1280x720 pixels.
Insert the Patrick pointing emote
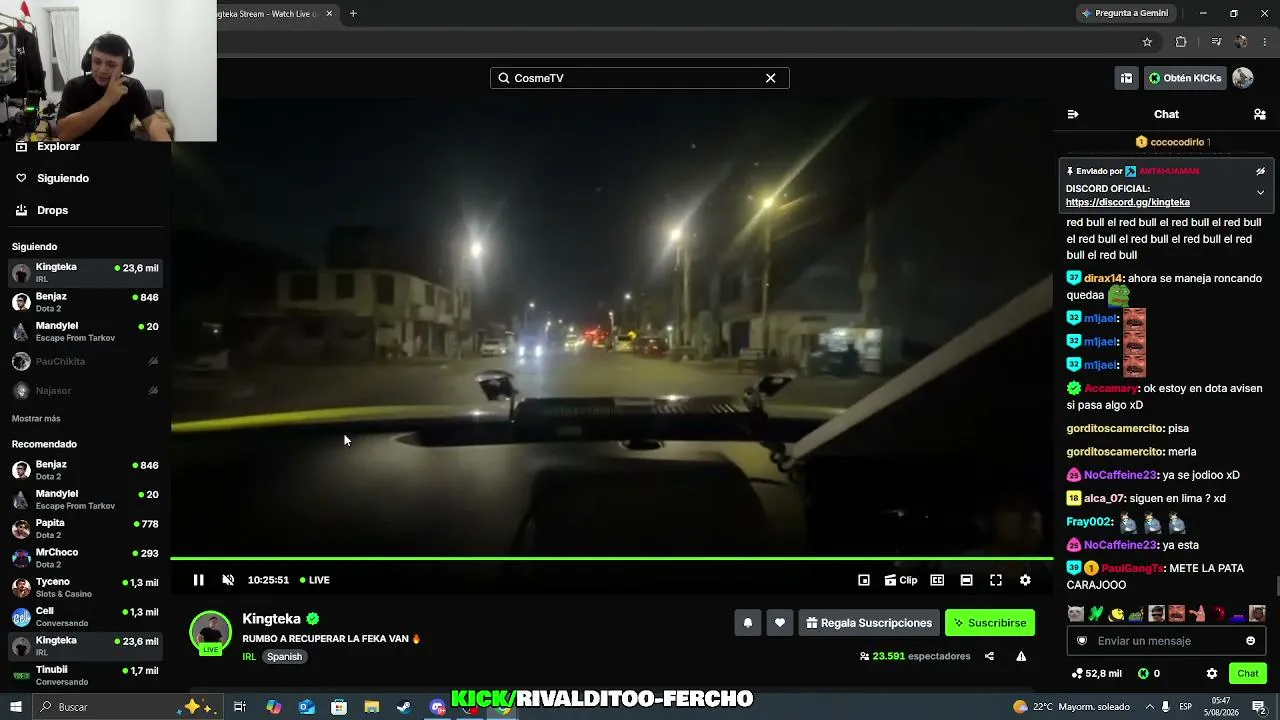pyautogui.click(x=1197, y=613)
